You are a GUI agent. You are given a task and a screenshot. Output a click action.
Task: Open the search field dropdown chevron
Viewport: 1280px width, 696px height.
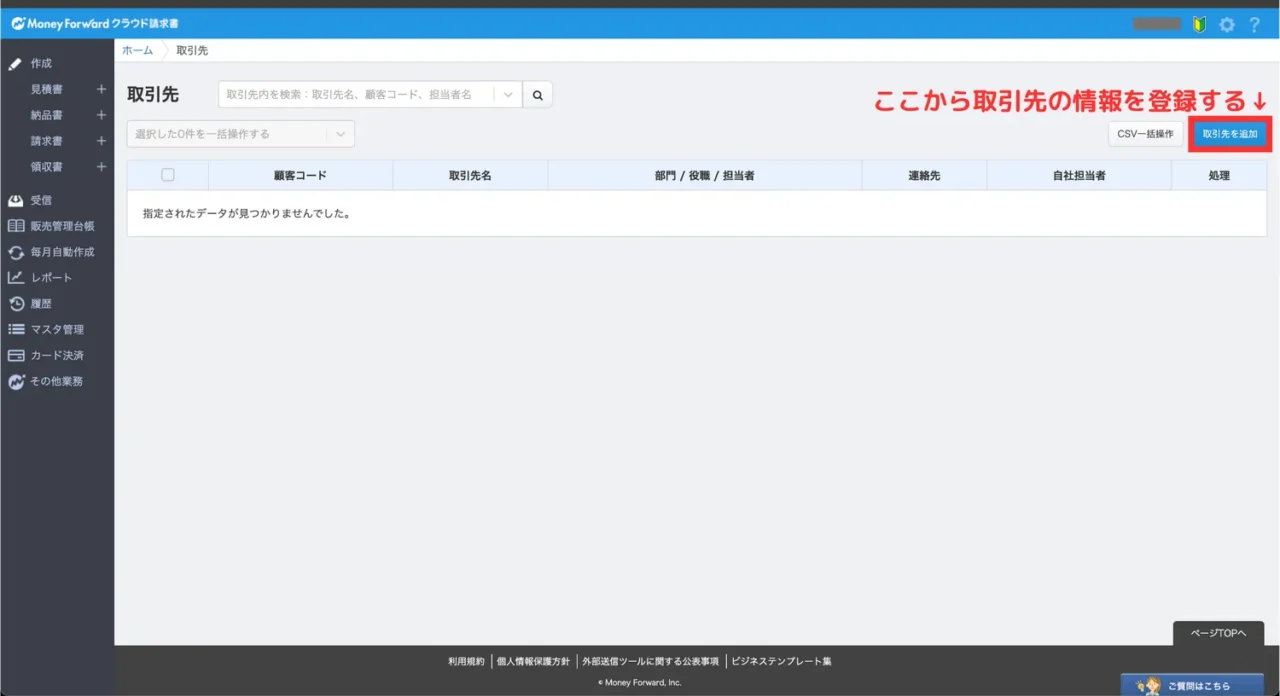click(x=508, y=95)
